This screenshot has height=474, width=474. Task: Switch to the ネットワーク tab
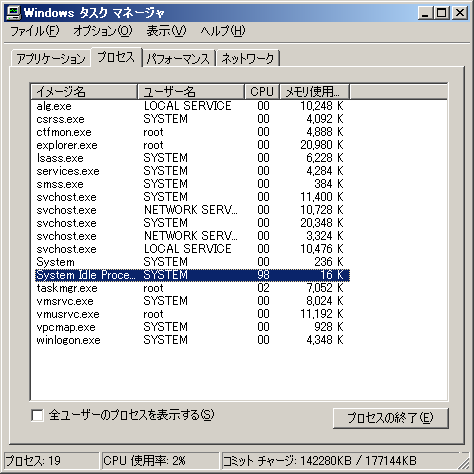pyautogui.click(x=248, y=59)
